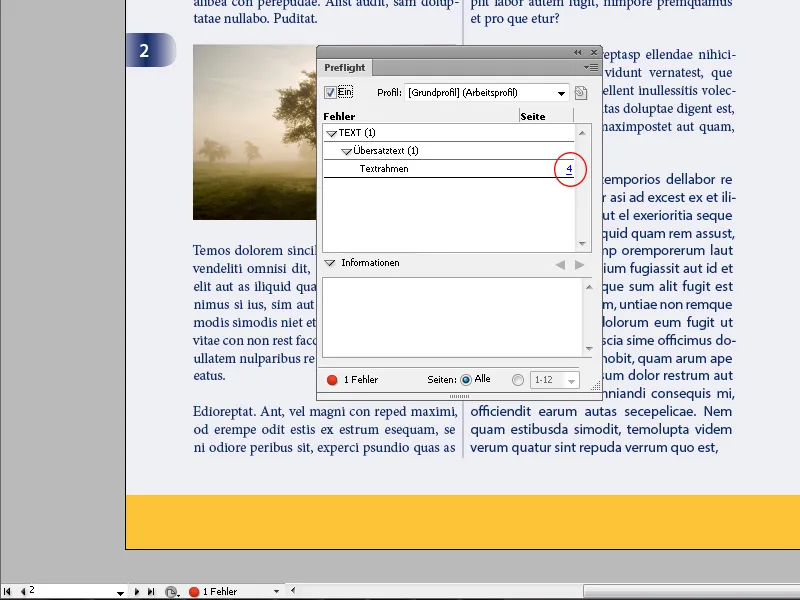Collapse the Preflight panel with the double-arrow icon
800x600 pixels.
click(x=577, y=51)
